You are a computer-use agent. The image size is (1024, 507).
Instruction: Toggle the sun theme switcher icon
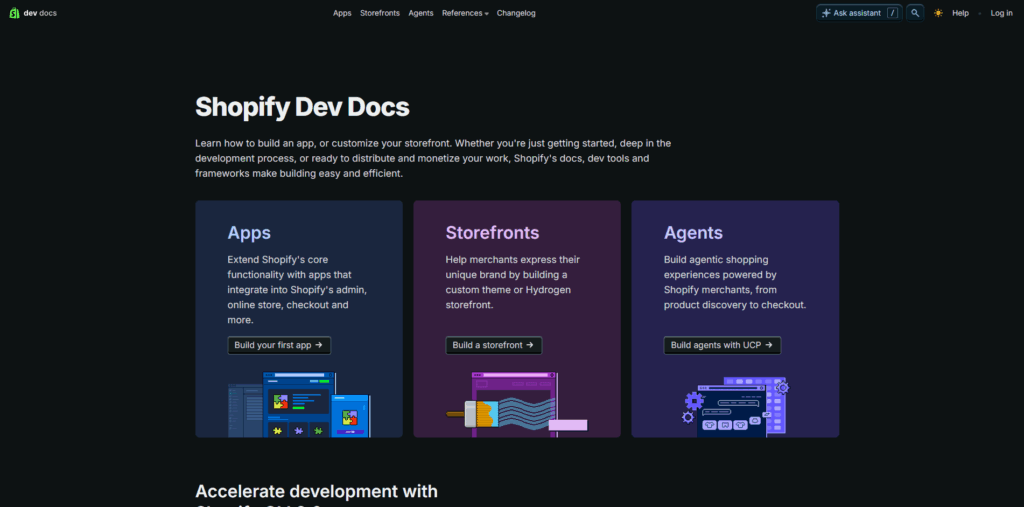[938, 13]
